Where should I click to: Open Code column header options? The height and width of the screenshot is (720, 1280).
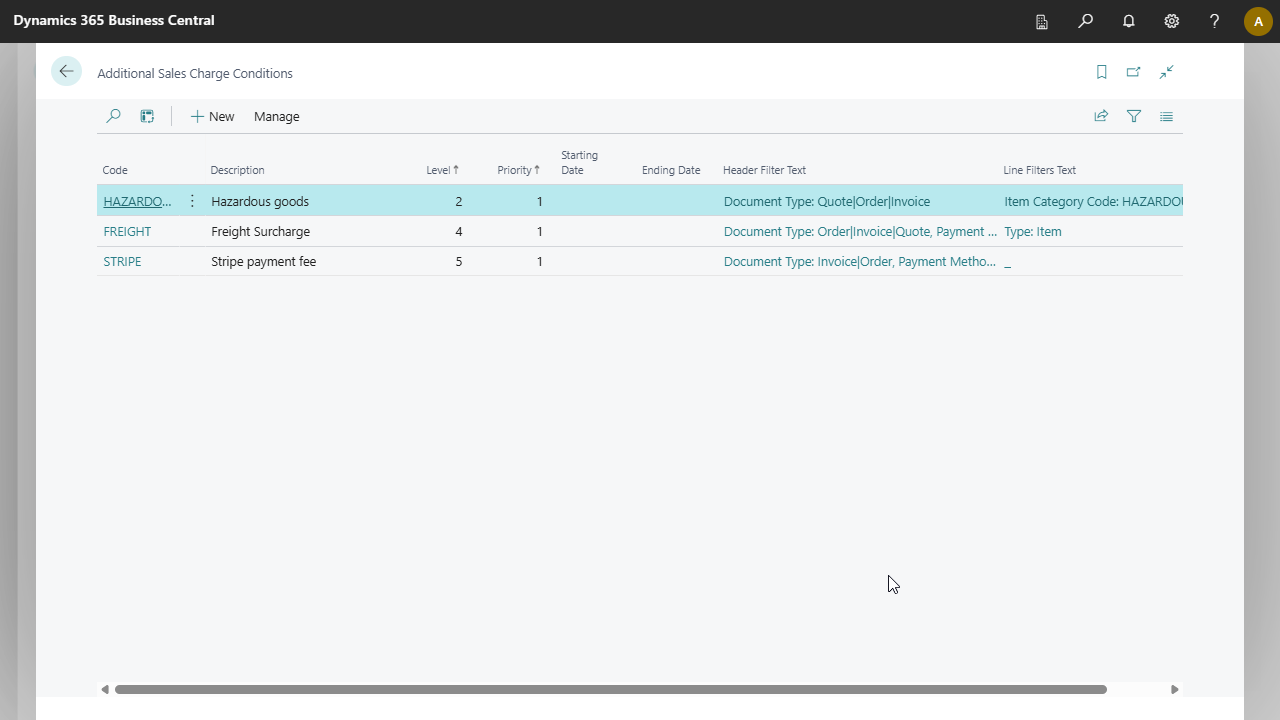(115, 170)
